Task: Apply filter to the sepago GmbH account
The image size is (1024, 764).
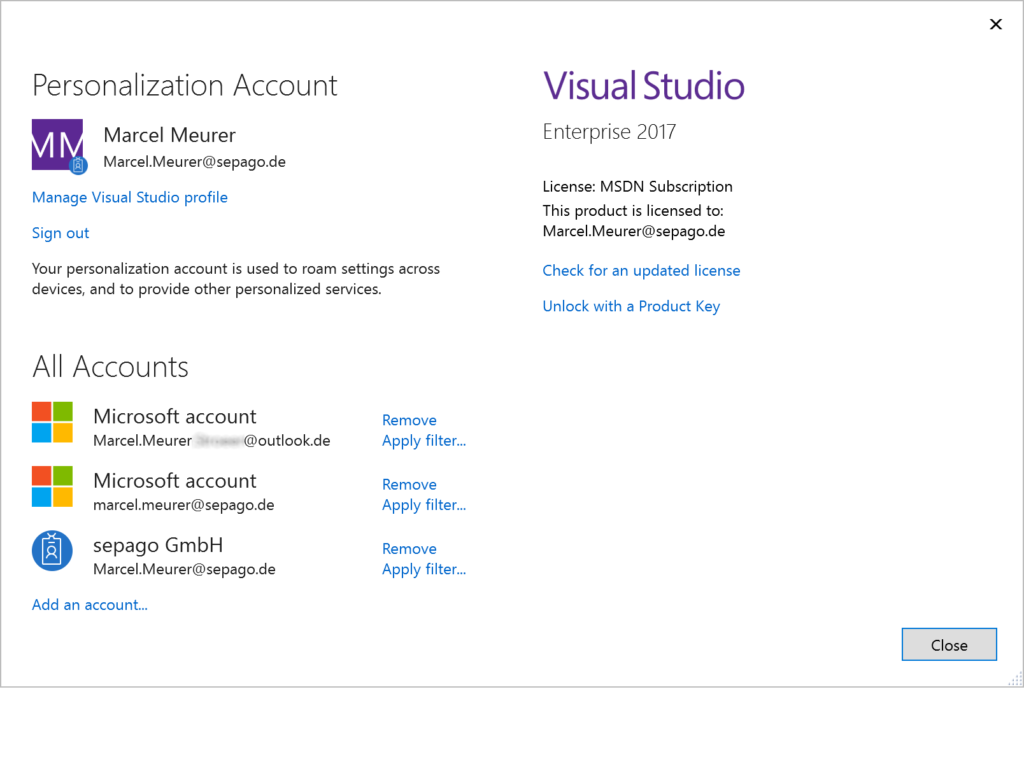Action: click(424, 569)
